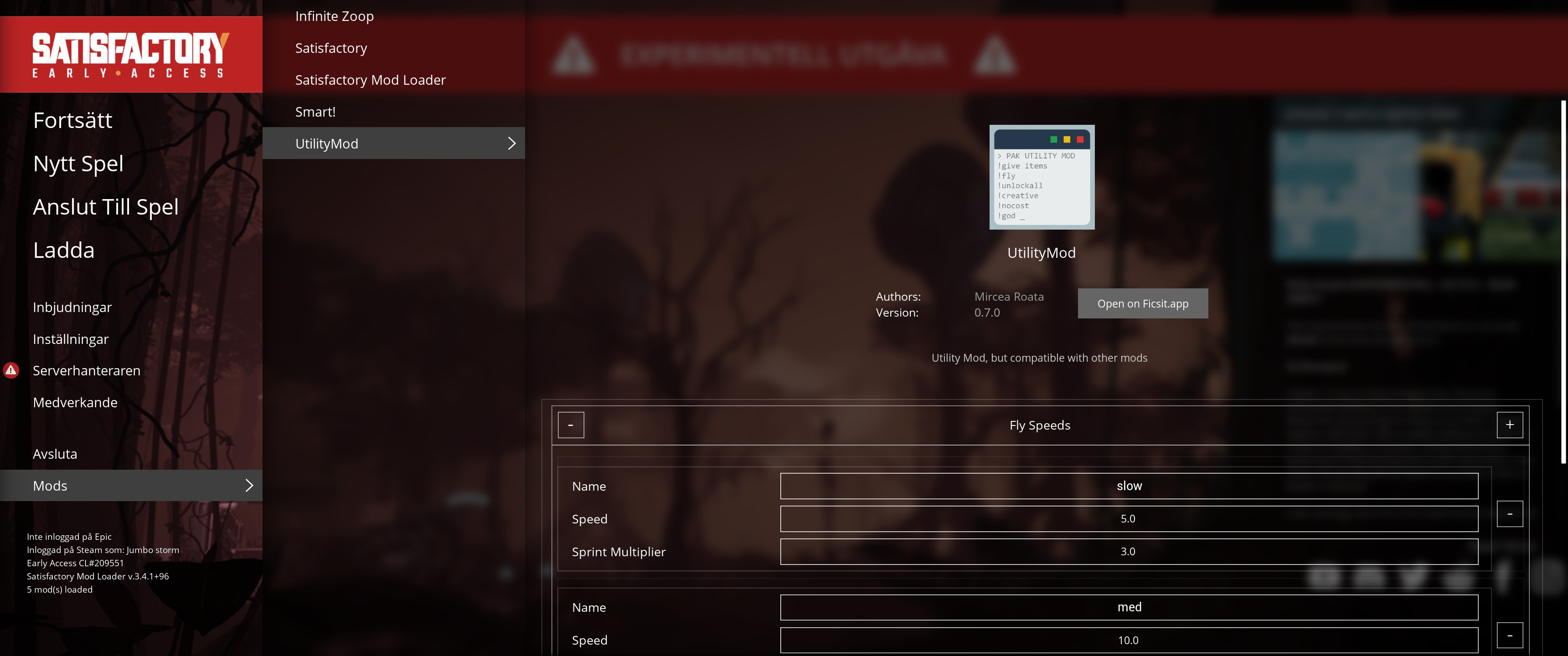The width and height of the screenshot is (1568, 656).
Task: Select Satisfactory Mod Loader in list
Action: coord(370,80)
